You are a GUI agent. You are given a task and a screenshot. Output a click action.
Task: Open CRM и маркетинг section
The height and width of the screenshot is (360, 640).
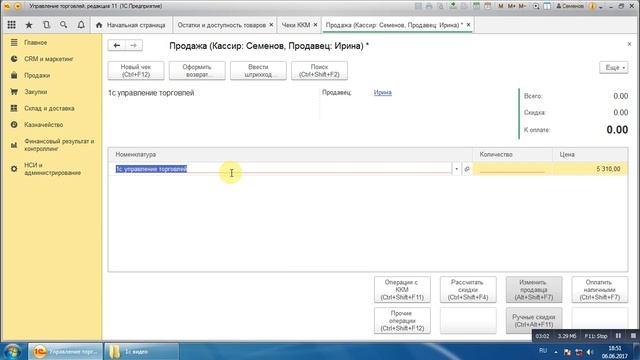pyautogui.click(x=49, y=59)
